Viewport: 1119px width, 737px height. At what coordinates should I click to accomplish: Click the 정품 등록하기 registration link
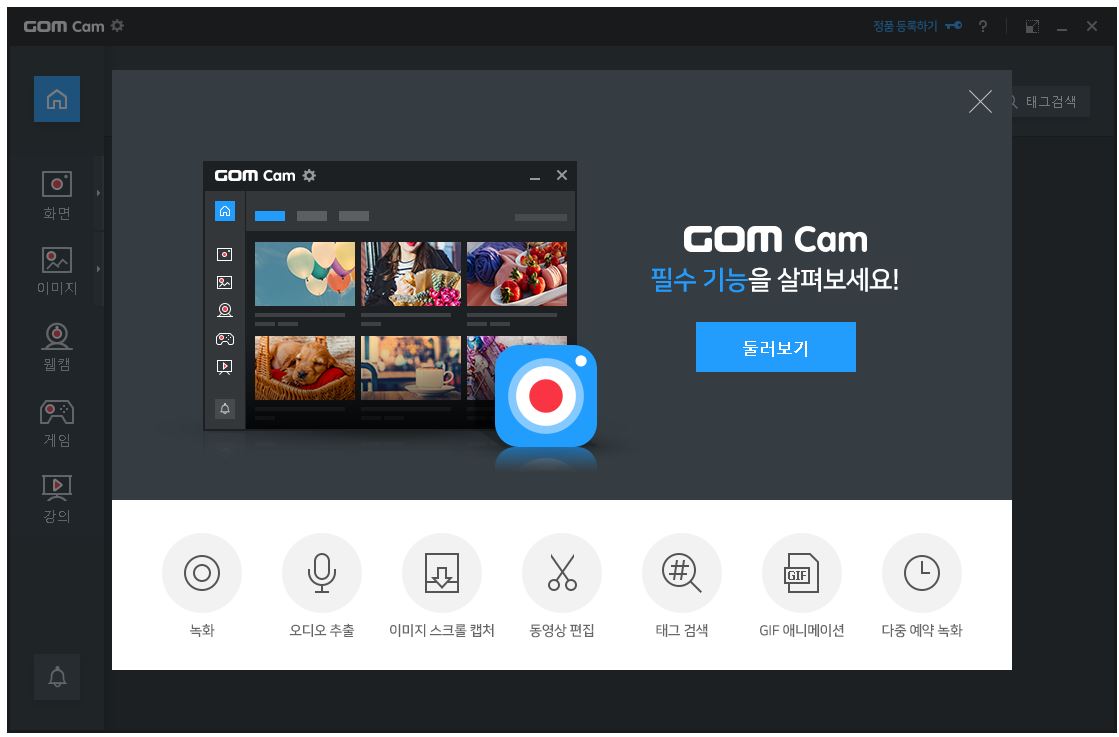905,26
